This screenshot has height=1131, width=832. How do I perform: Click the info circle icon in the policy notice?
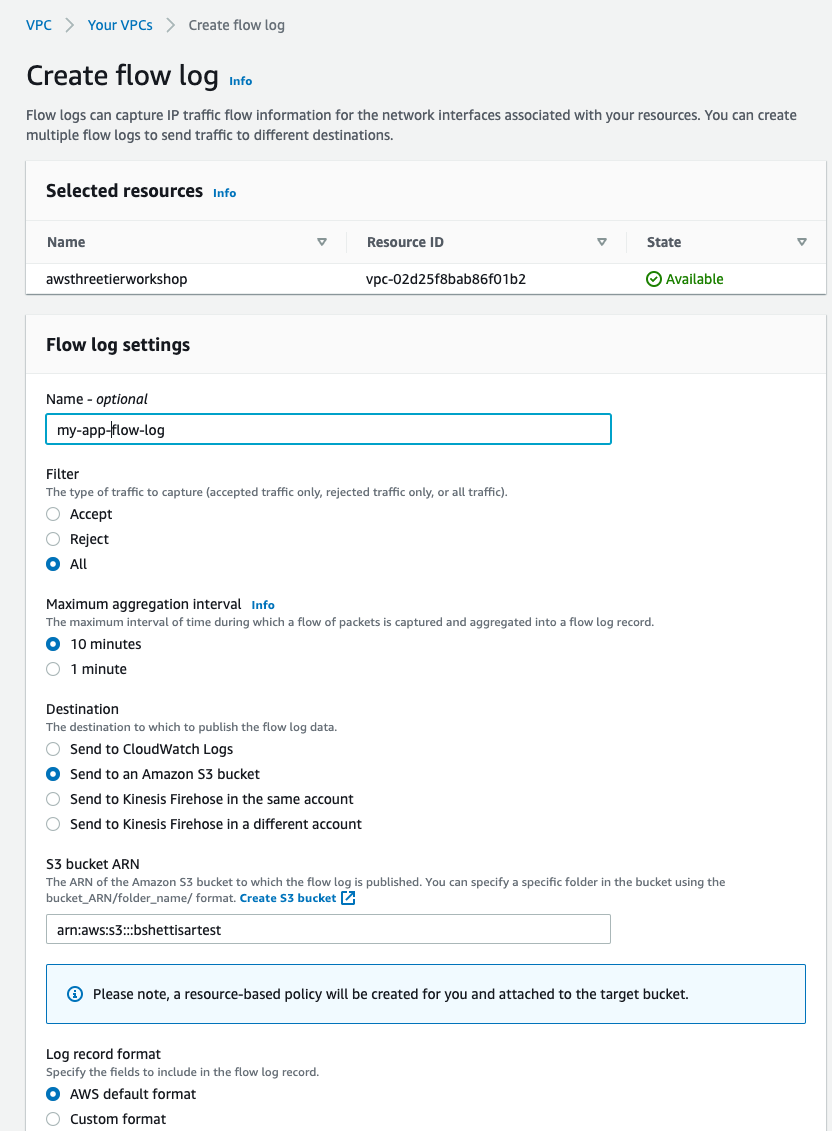[x=74, y=994]
